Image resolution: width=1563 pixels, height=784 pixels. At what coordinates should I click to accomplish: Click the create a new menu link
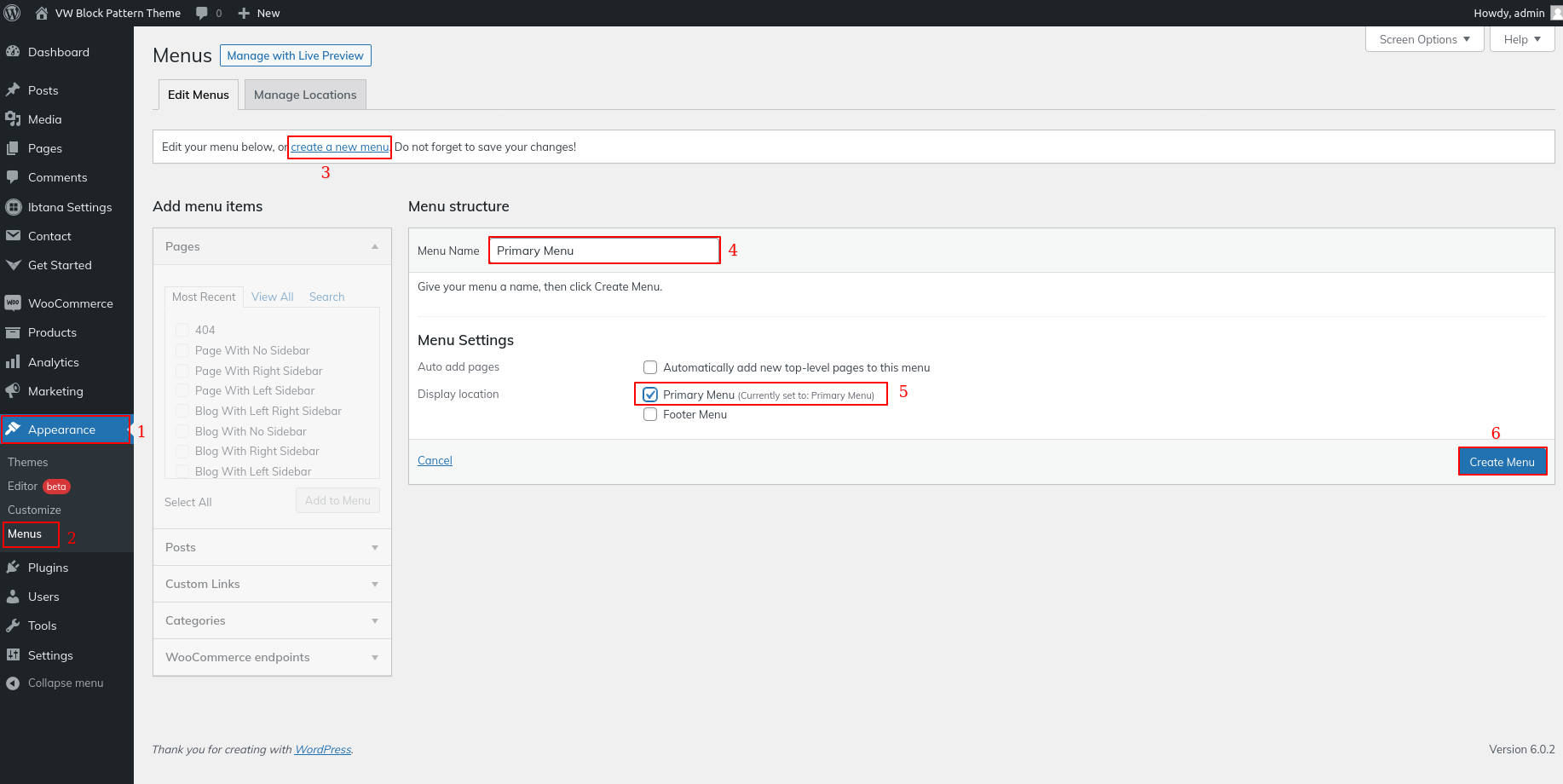coord(339,147)
